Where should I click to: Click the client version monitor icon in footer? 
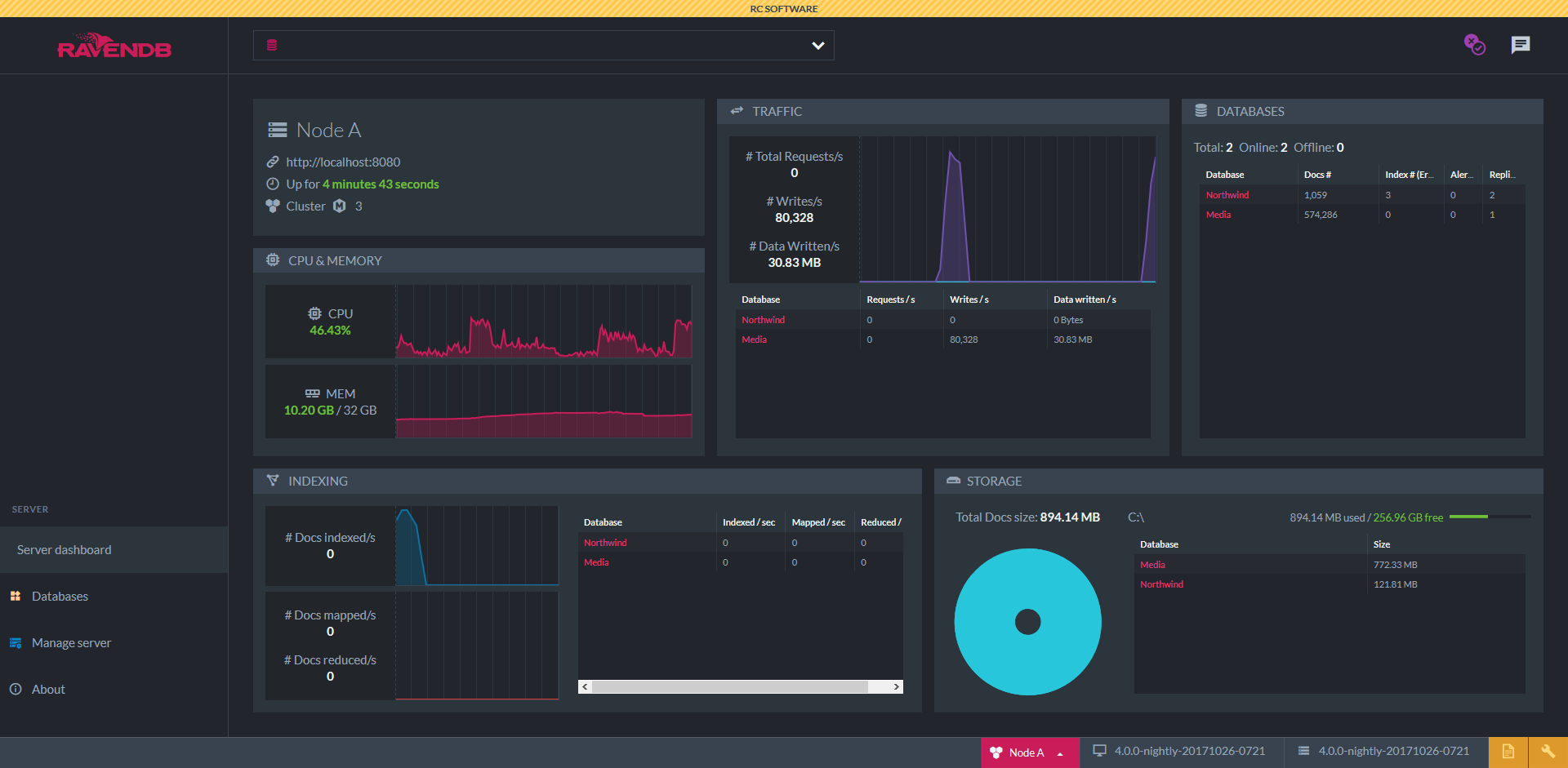(x=1099, y=751)
